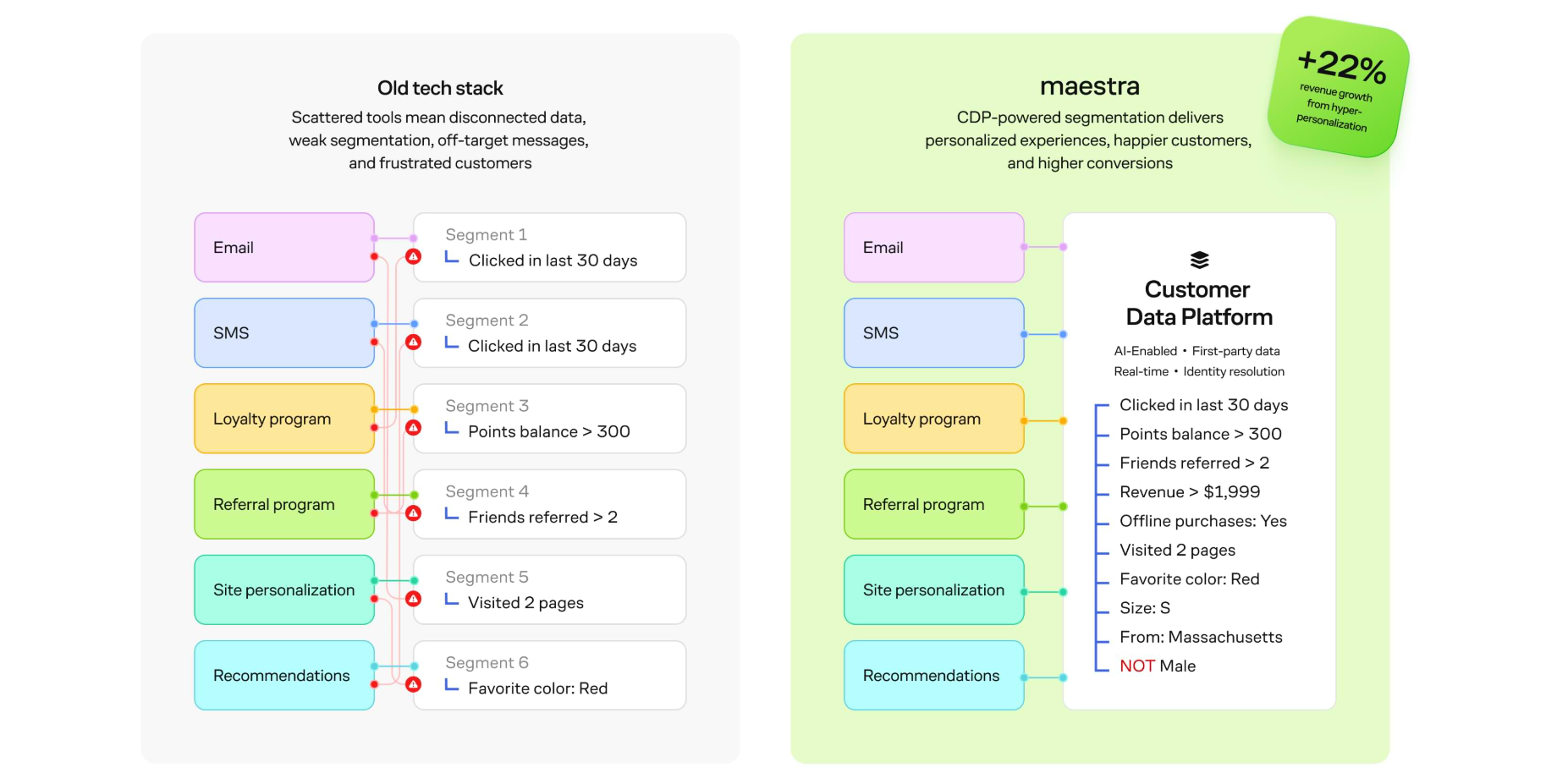Click the Recommendations box under maestra
The height and width of the screenshot is (784, 1546).
[x=934, y=675]
